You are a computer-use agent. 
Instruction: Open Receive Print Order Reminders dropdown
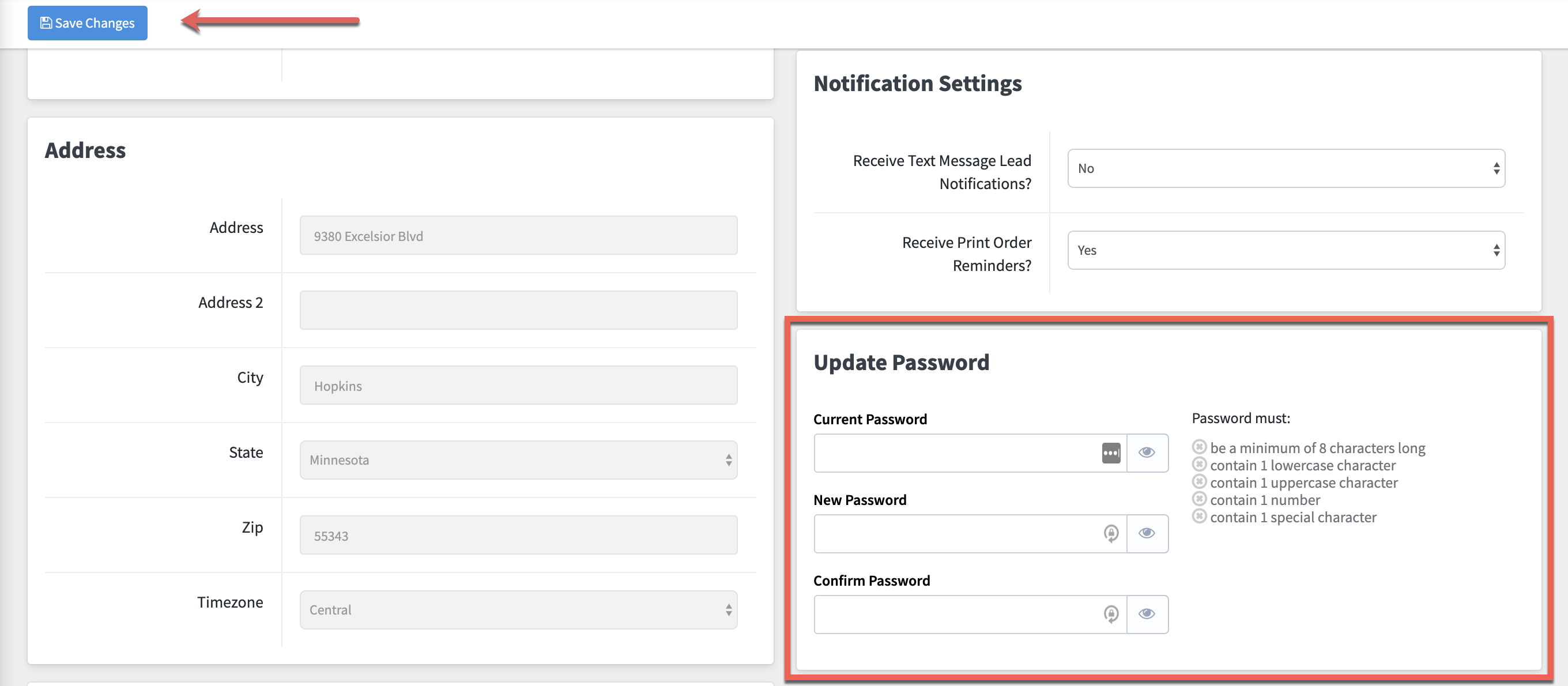[1286, 250]
